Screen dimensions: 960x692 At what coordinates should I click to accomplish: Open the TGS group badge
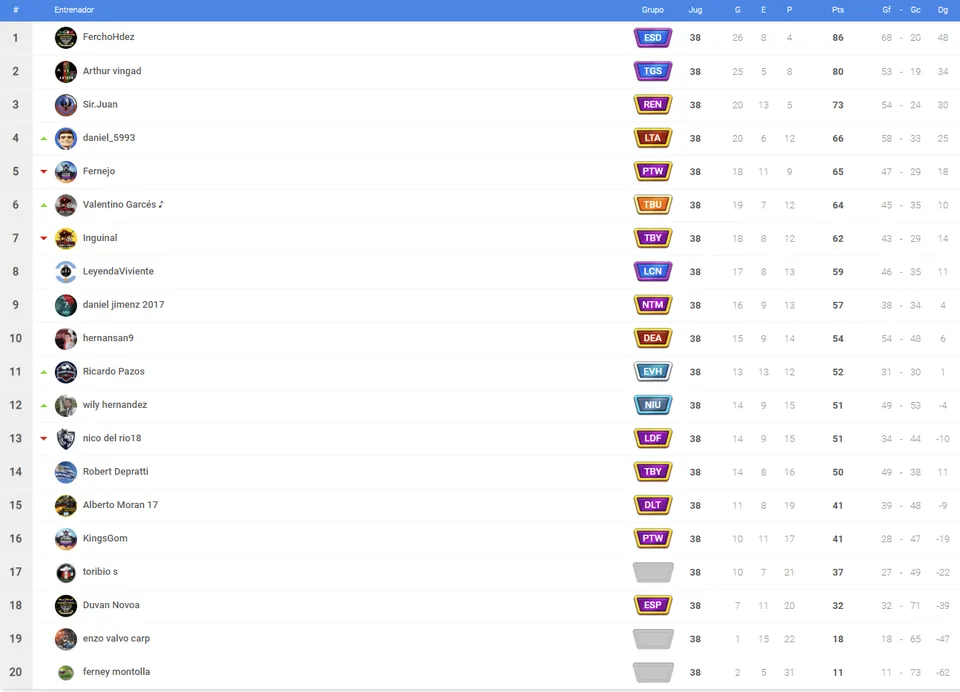tap(653, 71)
